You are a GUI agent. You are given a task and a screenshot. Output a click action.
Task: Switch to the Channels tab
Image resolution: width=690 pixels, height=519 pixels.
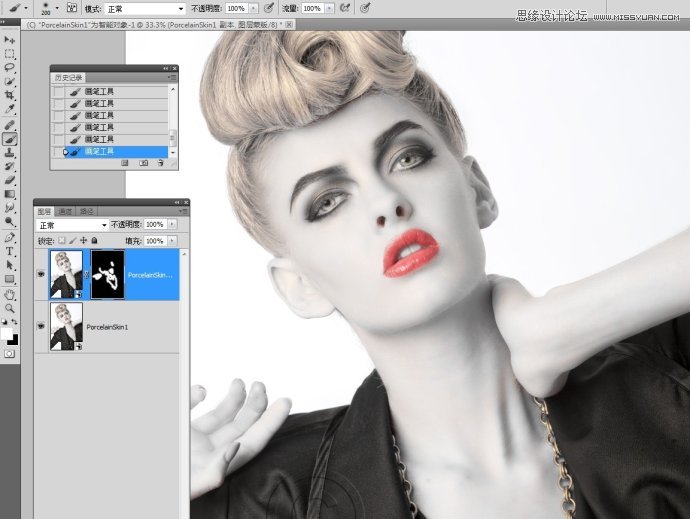tap(65, 212)
